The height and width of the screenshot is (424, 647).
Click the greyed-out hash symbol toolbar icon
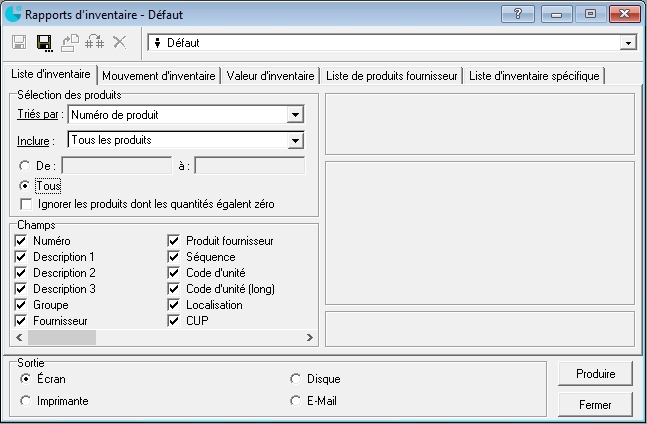click(95, 42)
